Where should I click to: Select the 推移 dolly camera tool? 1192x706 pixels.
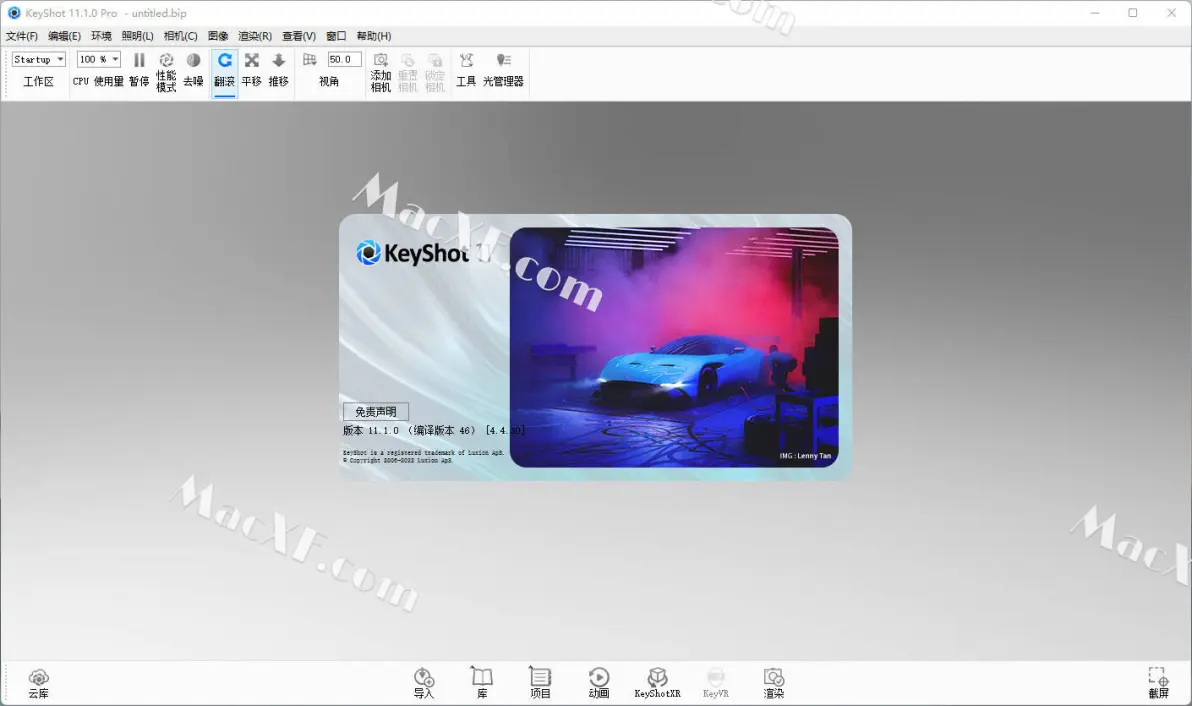[x=279, y=70]
